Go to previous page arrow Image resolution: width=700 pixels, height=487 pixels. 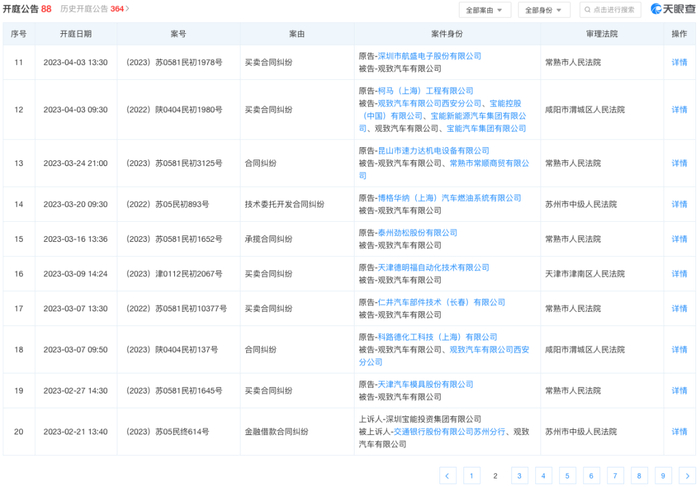coord(448,476)
